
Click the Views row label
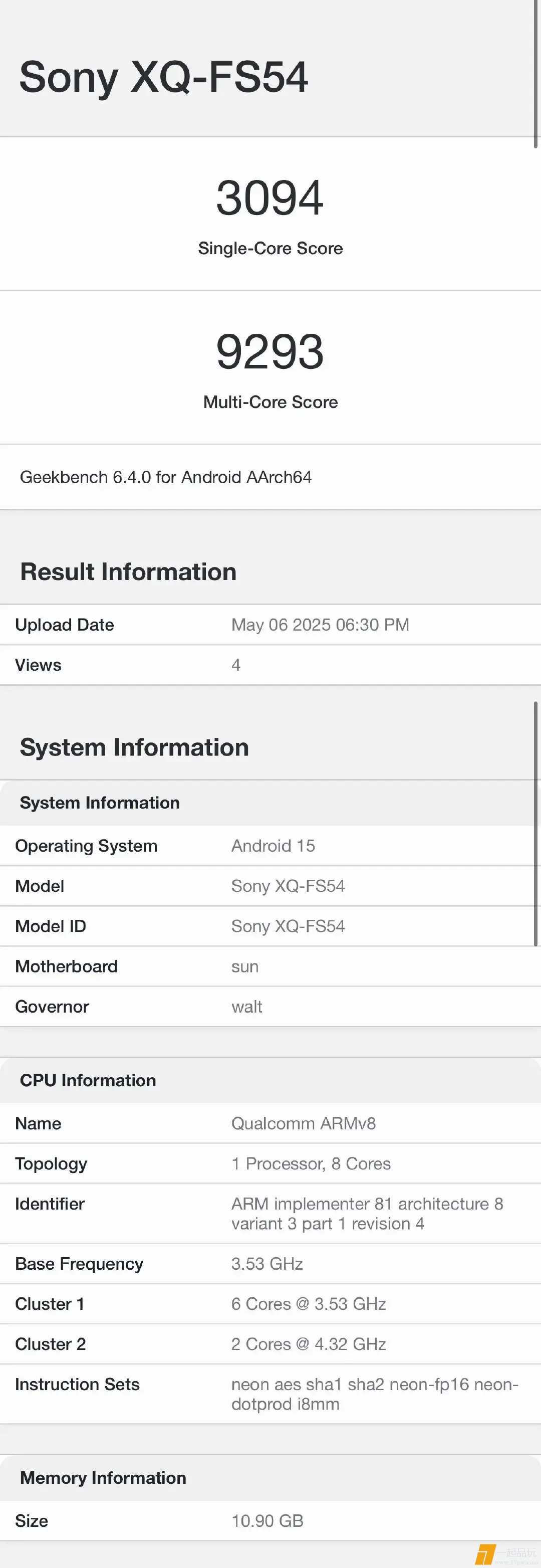[38, 665]
